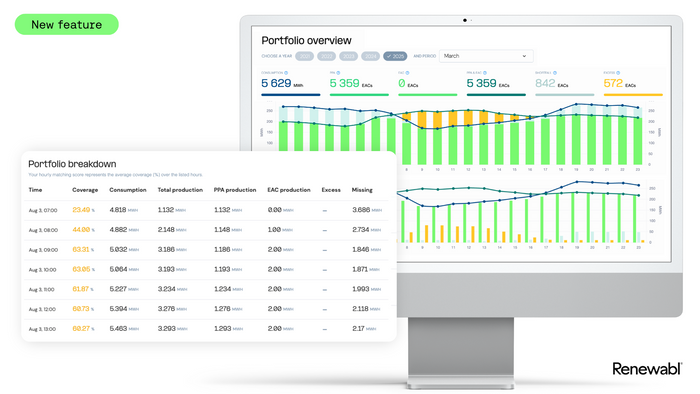700x394 pixels.
Task: Click the Portfolio overview heading
Action: point(306,41)
